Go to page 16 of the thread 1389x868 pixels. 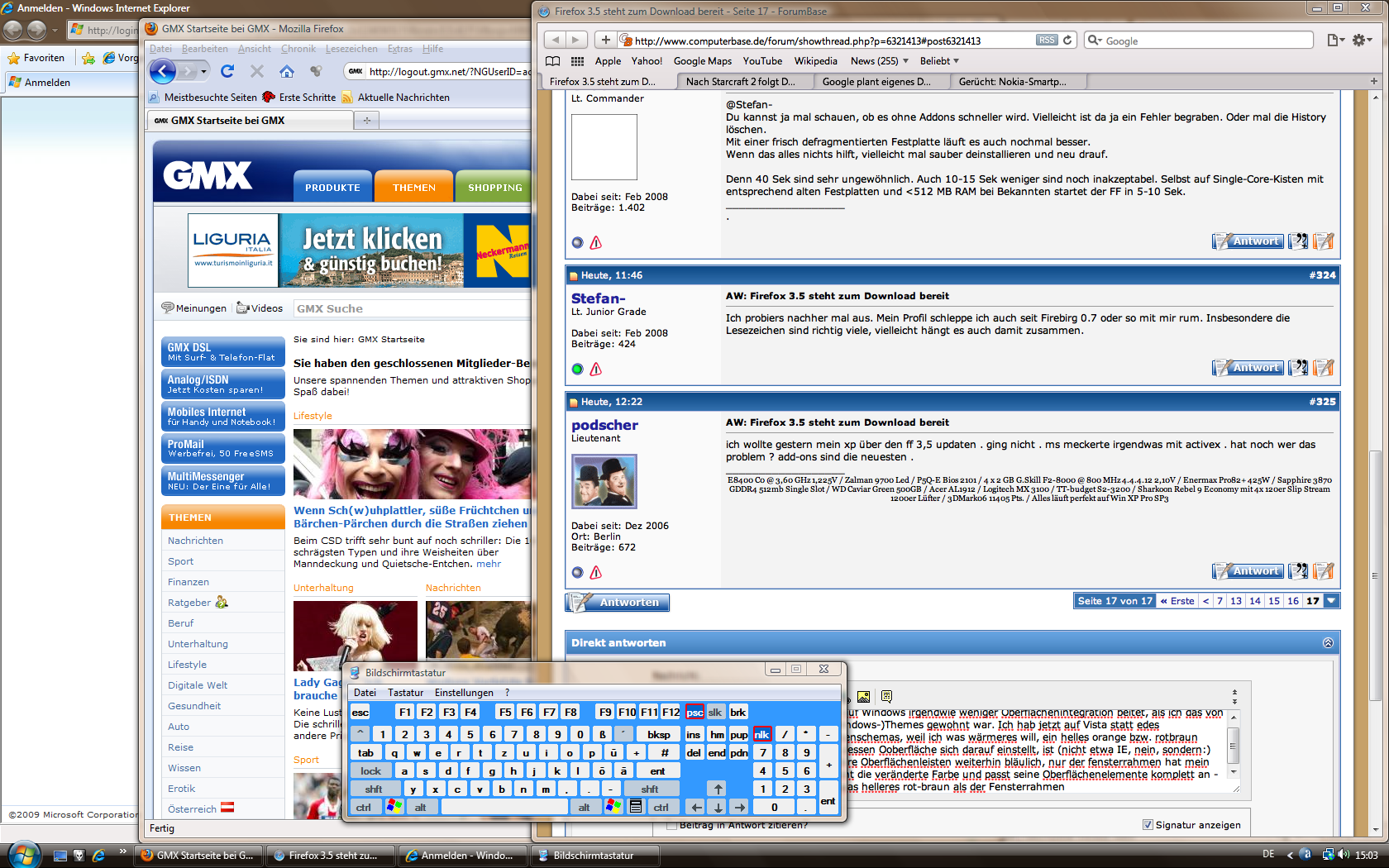point(1293,601)
